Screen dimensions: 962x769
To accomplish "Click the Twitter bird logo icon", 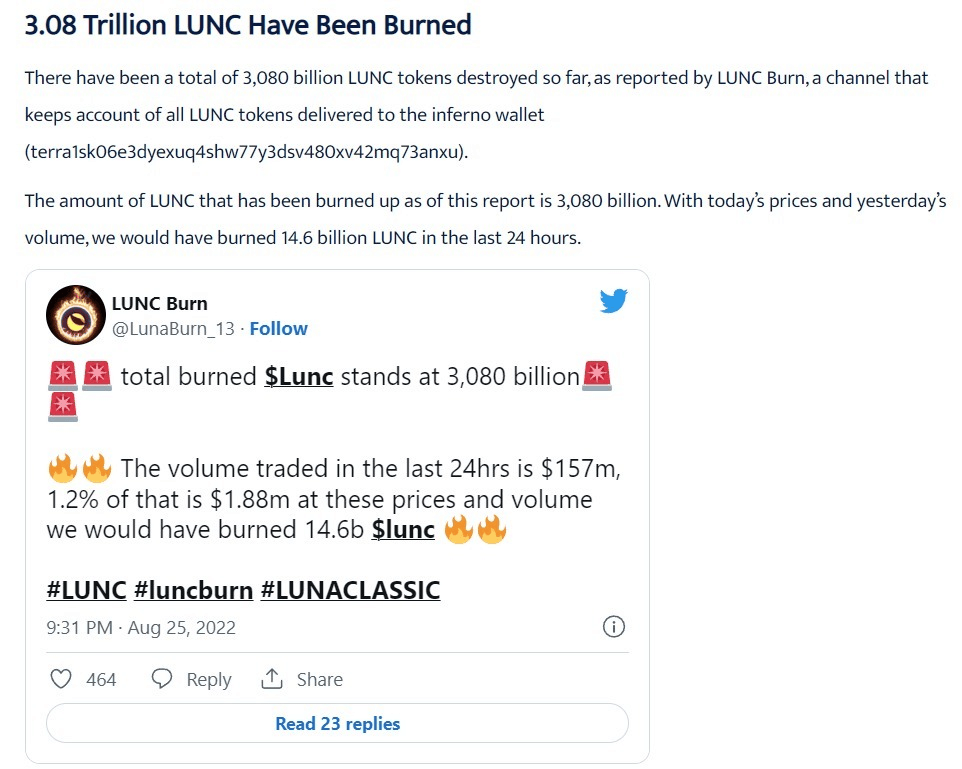I will click(x=613, y=301).
